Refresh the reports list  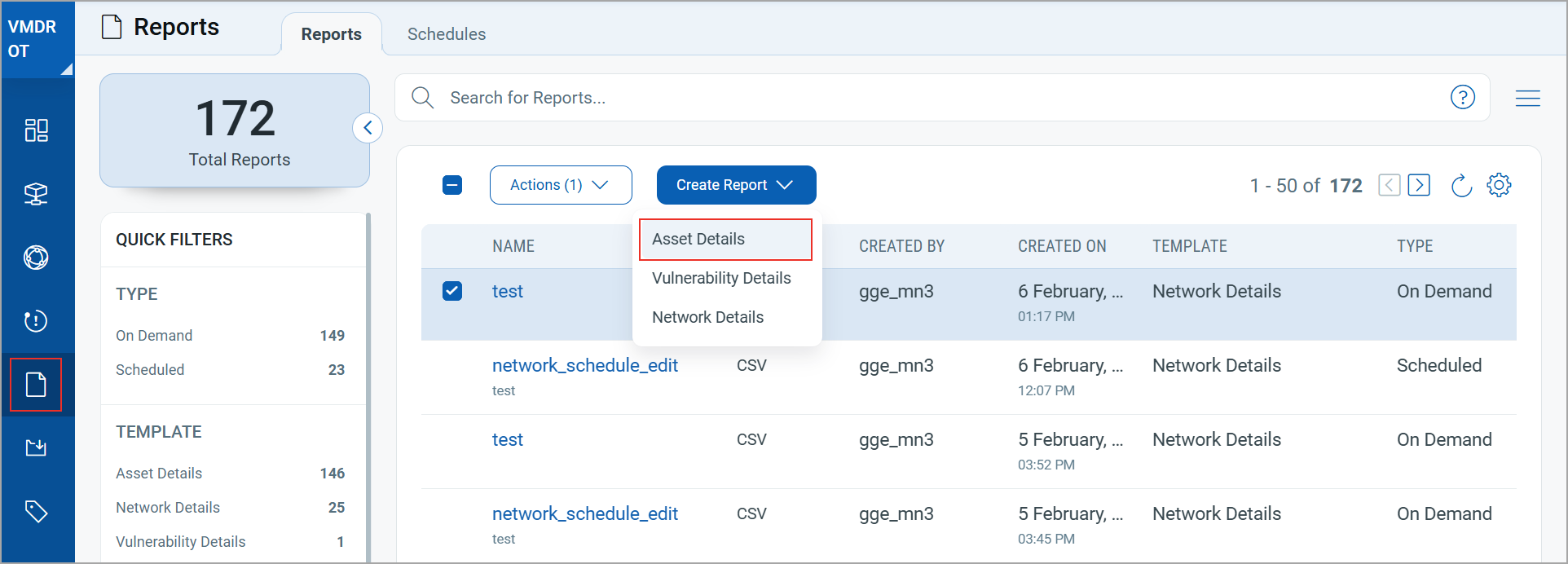[x=1461, y=185]
